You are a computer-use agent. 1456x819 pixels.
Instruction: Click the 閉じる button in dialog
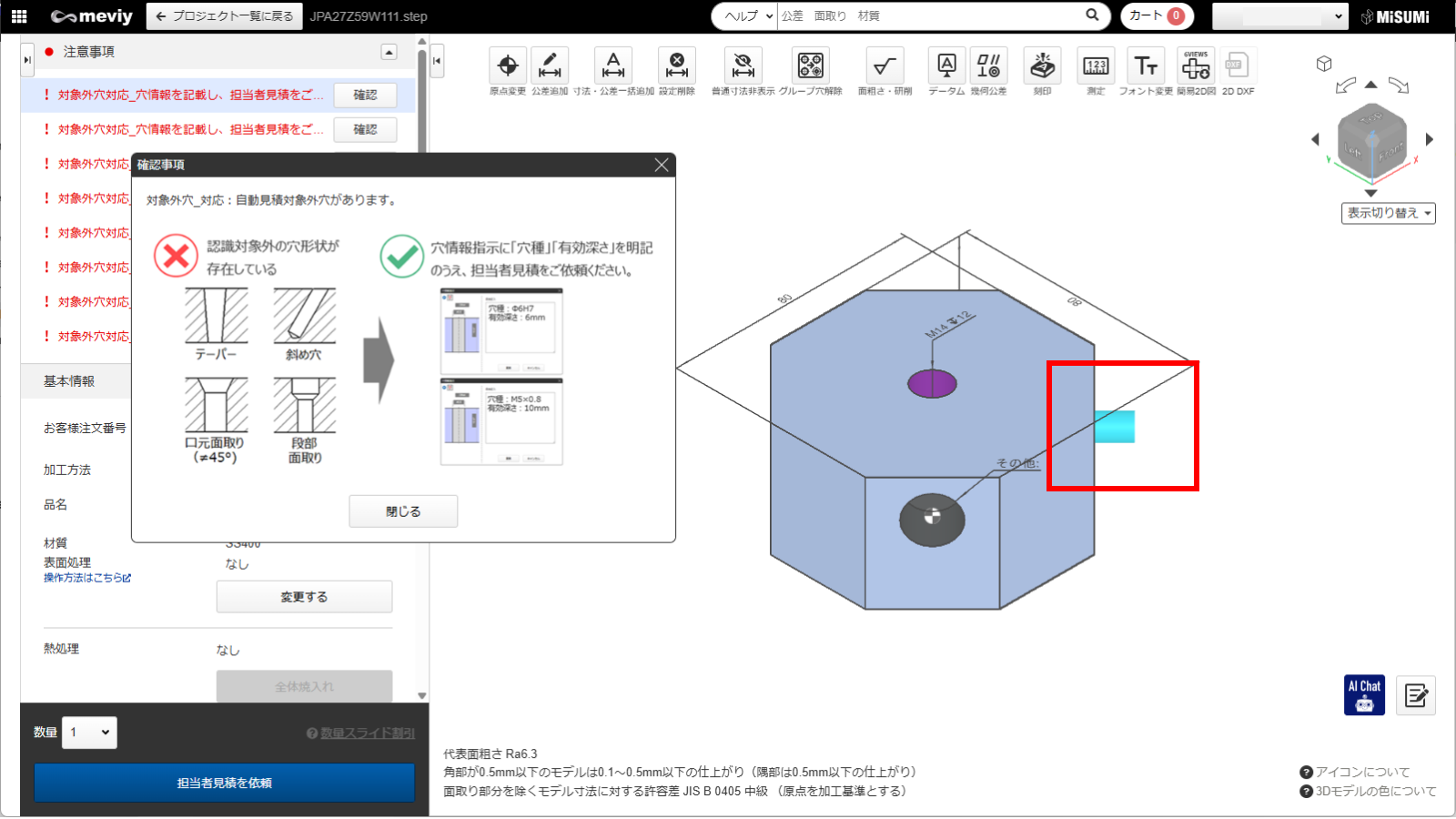[403, 511]
